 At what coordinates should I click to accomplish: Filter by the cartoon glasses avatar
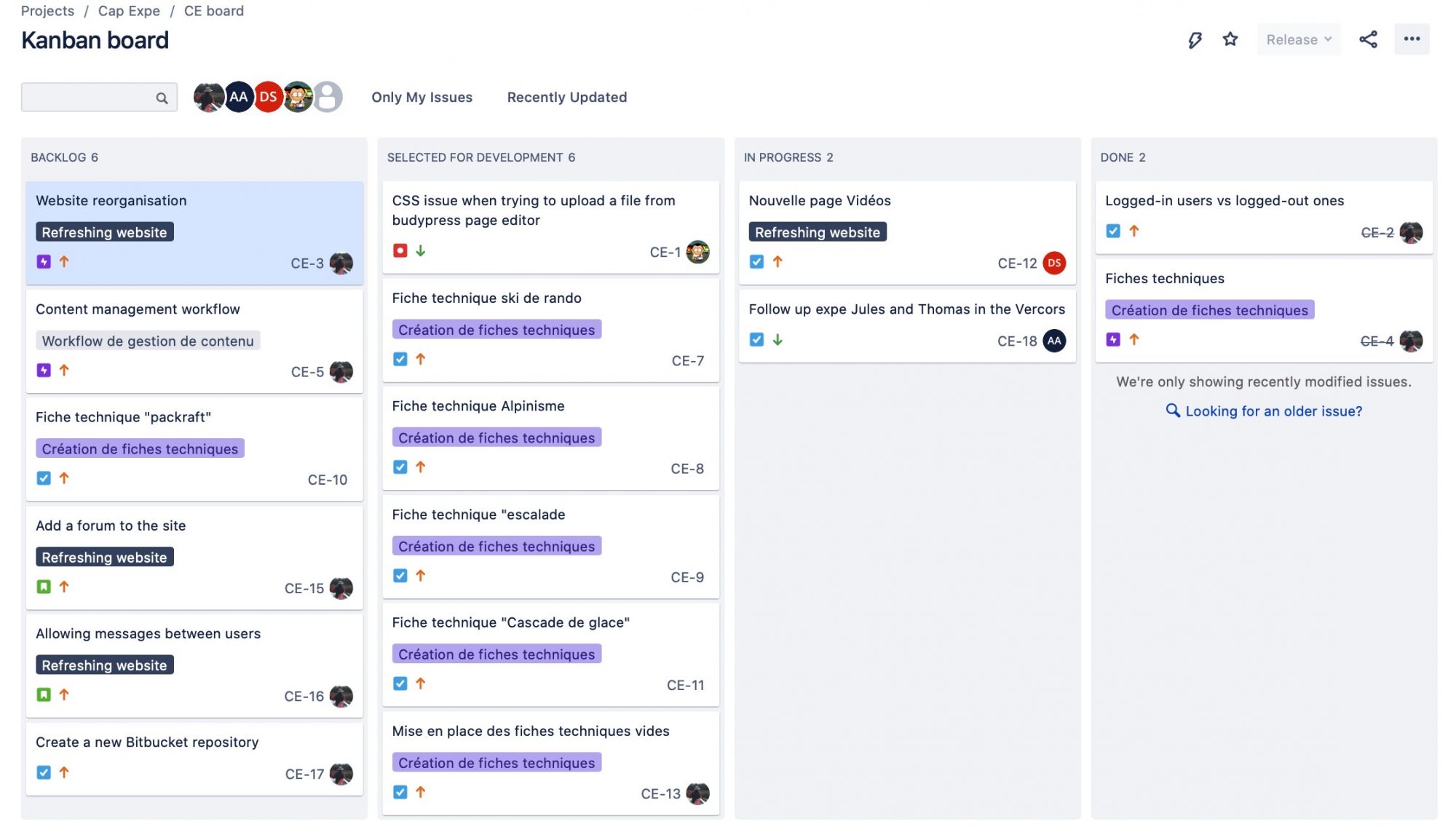click(x=298, y=97)
